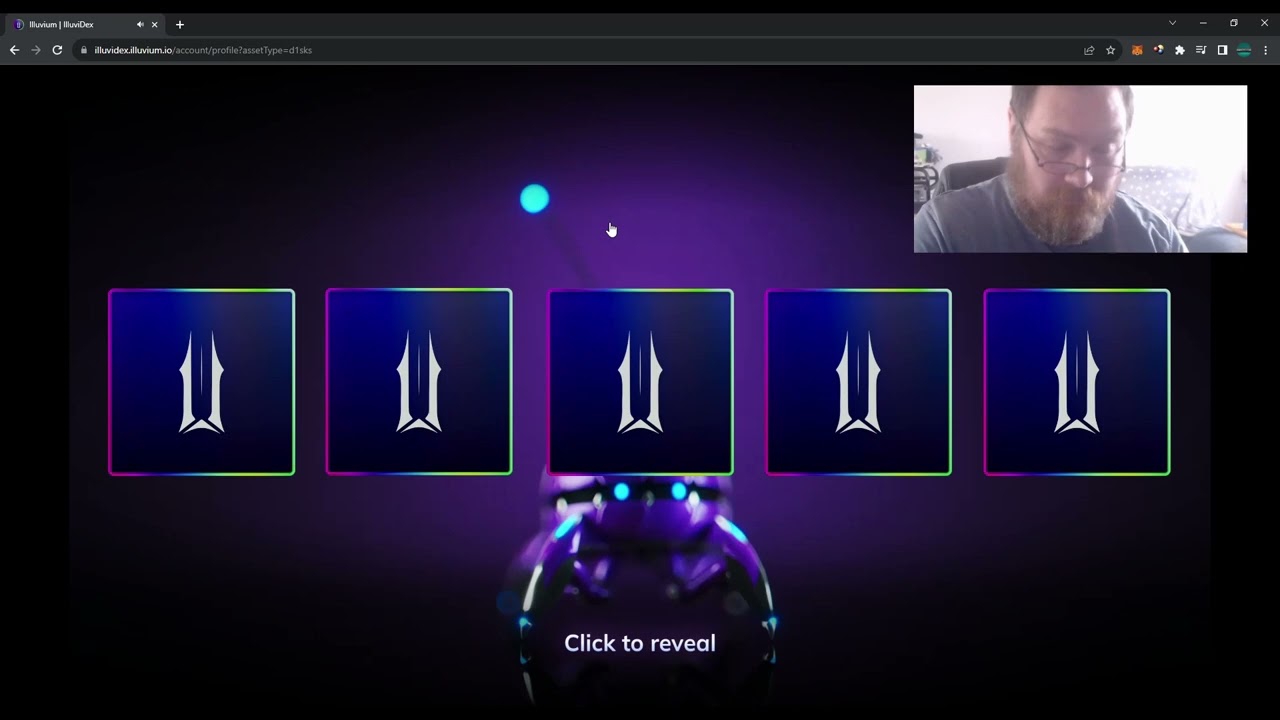Restore down the Chrome window

click(x=1233, y=23)
